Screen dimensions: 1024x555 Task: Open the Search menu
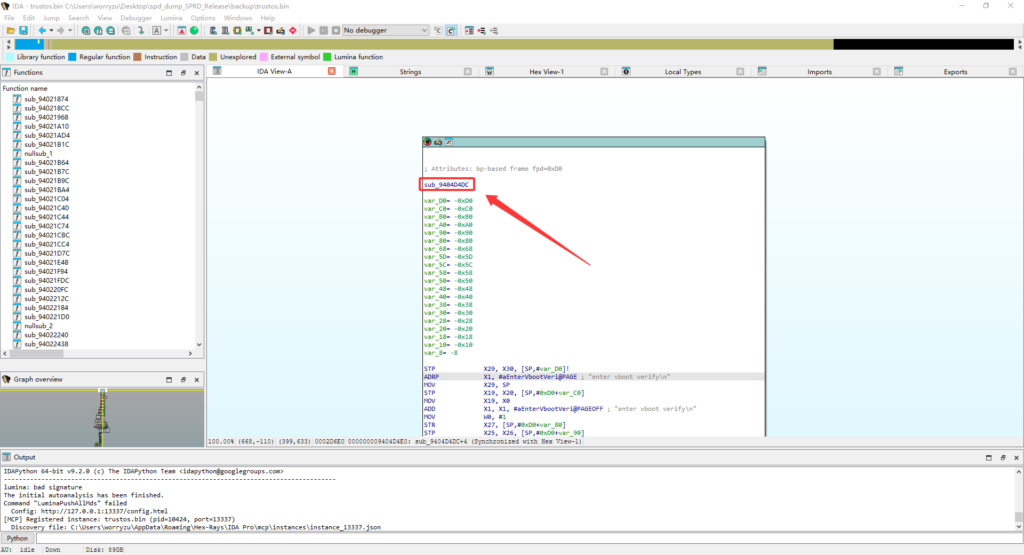click(x=78, y=18)
